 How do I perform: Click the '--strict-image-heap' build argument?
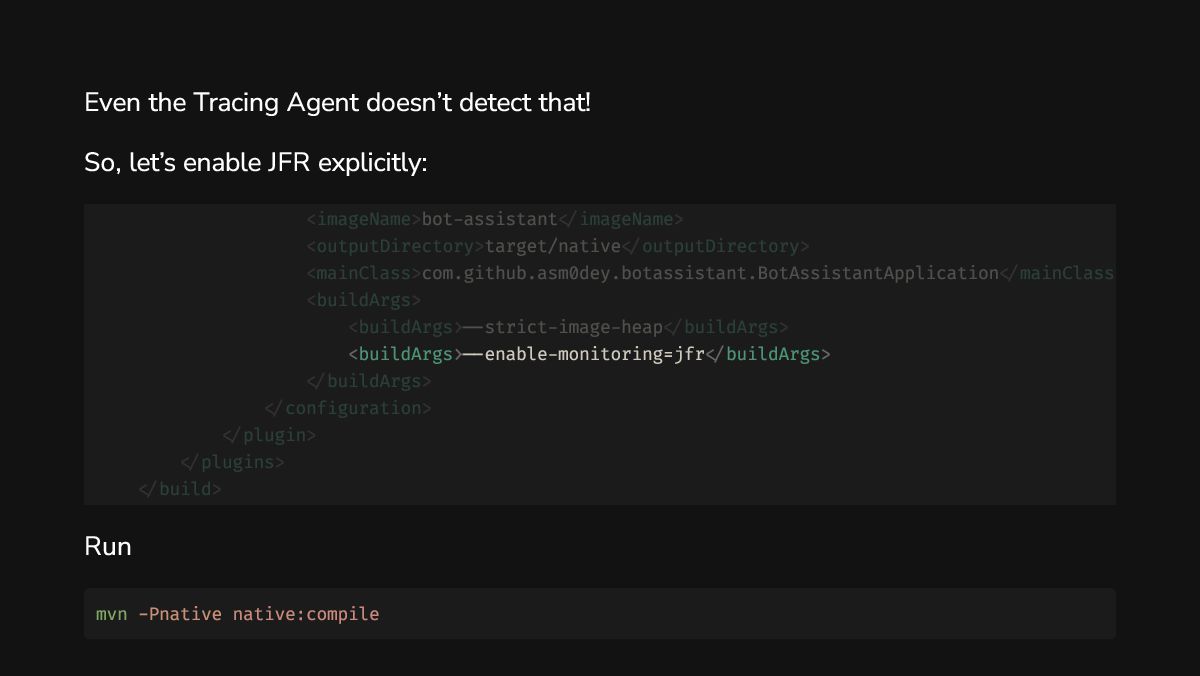point(563,327)
